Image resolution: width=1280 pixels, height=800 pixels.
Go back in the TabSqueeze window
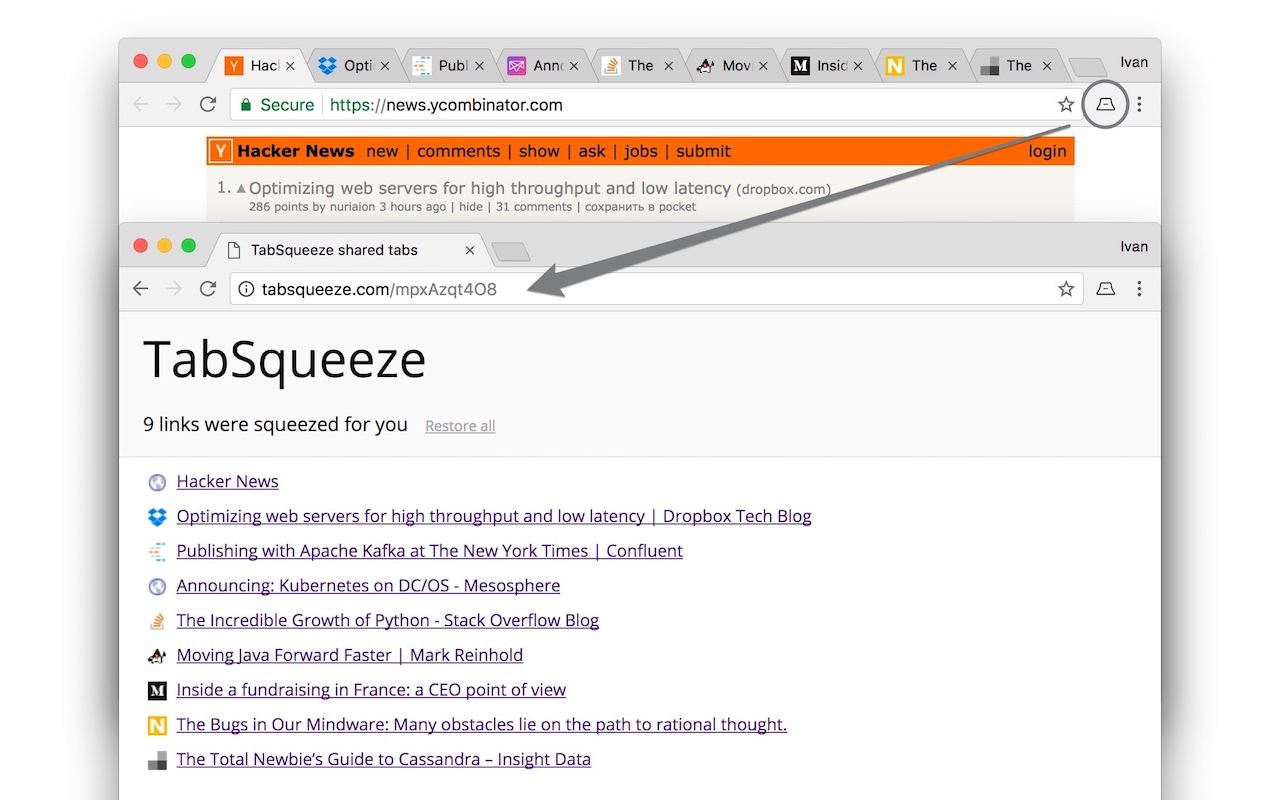[140, 289]
